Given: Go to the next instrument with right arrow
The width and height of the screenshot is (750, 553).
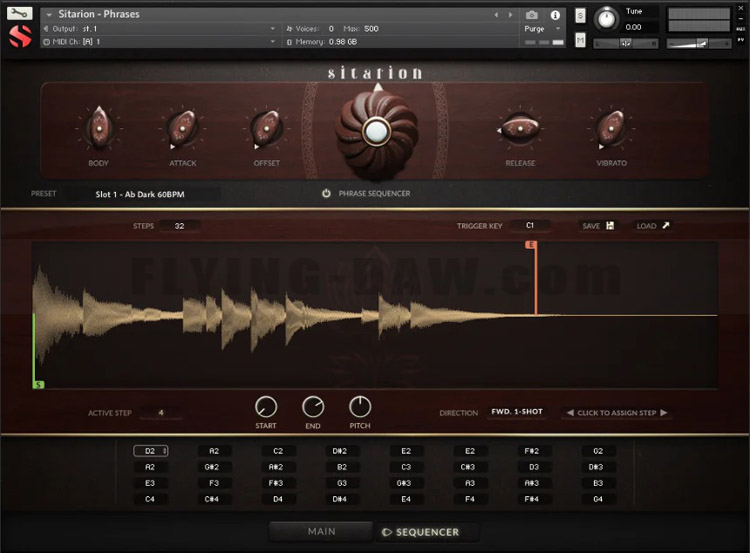Looking at the screenshot, I should tap(510, 15).
